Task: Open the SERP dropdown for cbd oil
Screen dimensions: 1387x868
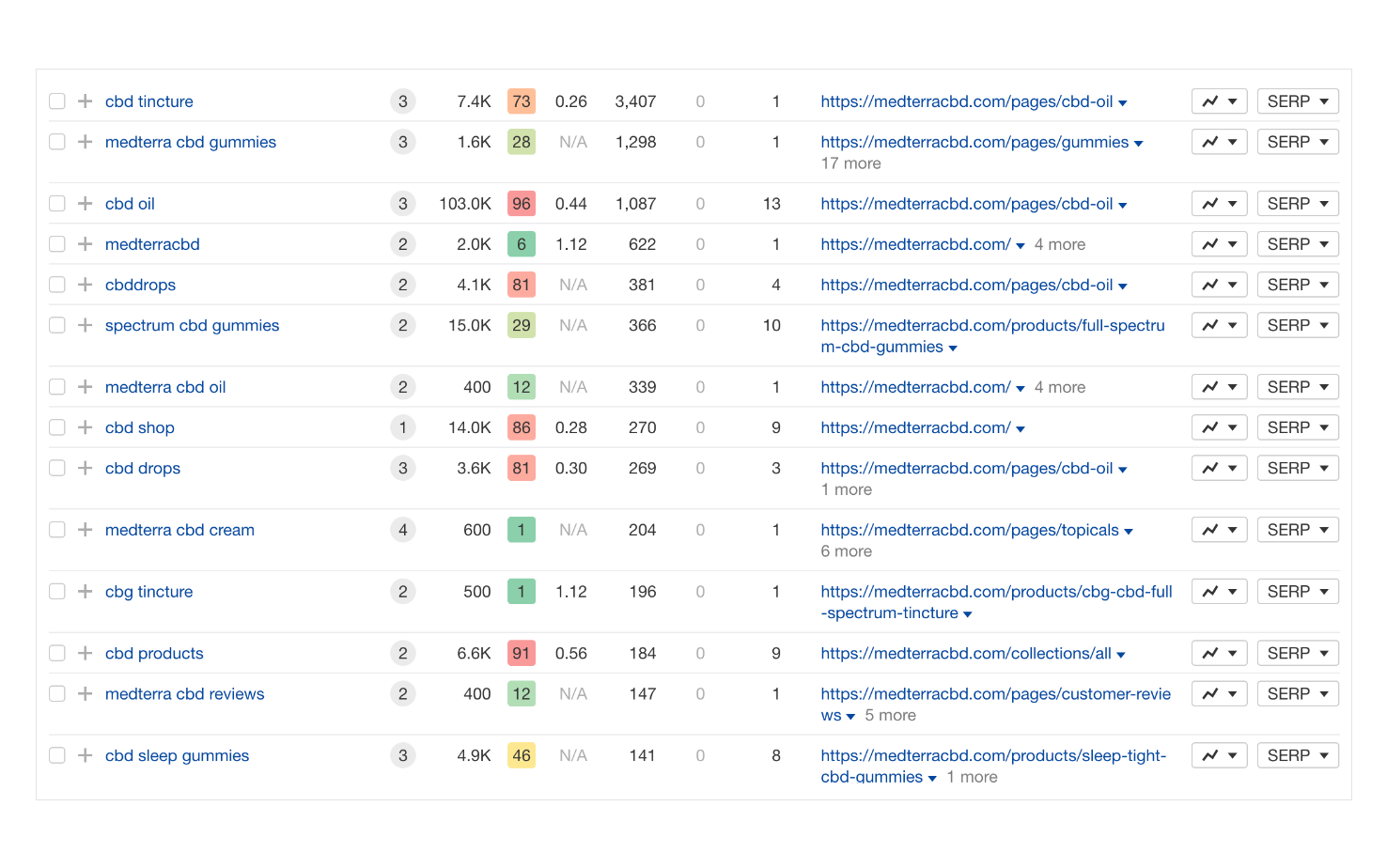Action: pos(1298,204)
